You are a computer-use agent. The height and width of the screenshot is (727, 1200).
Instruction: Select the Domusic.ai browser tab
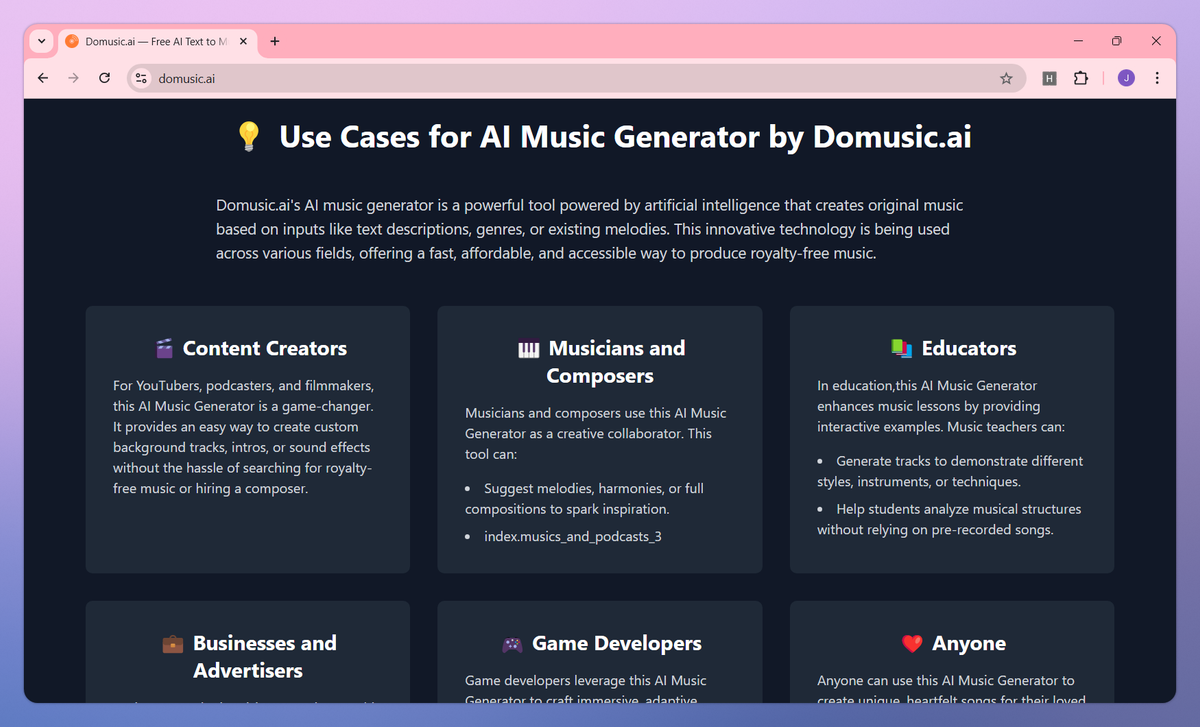pos(157,41)
